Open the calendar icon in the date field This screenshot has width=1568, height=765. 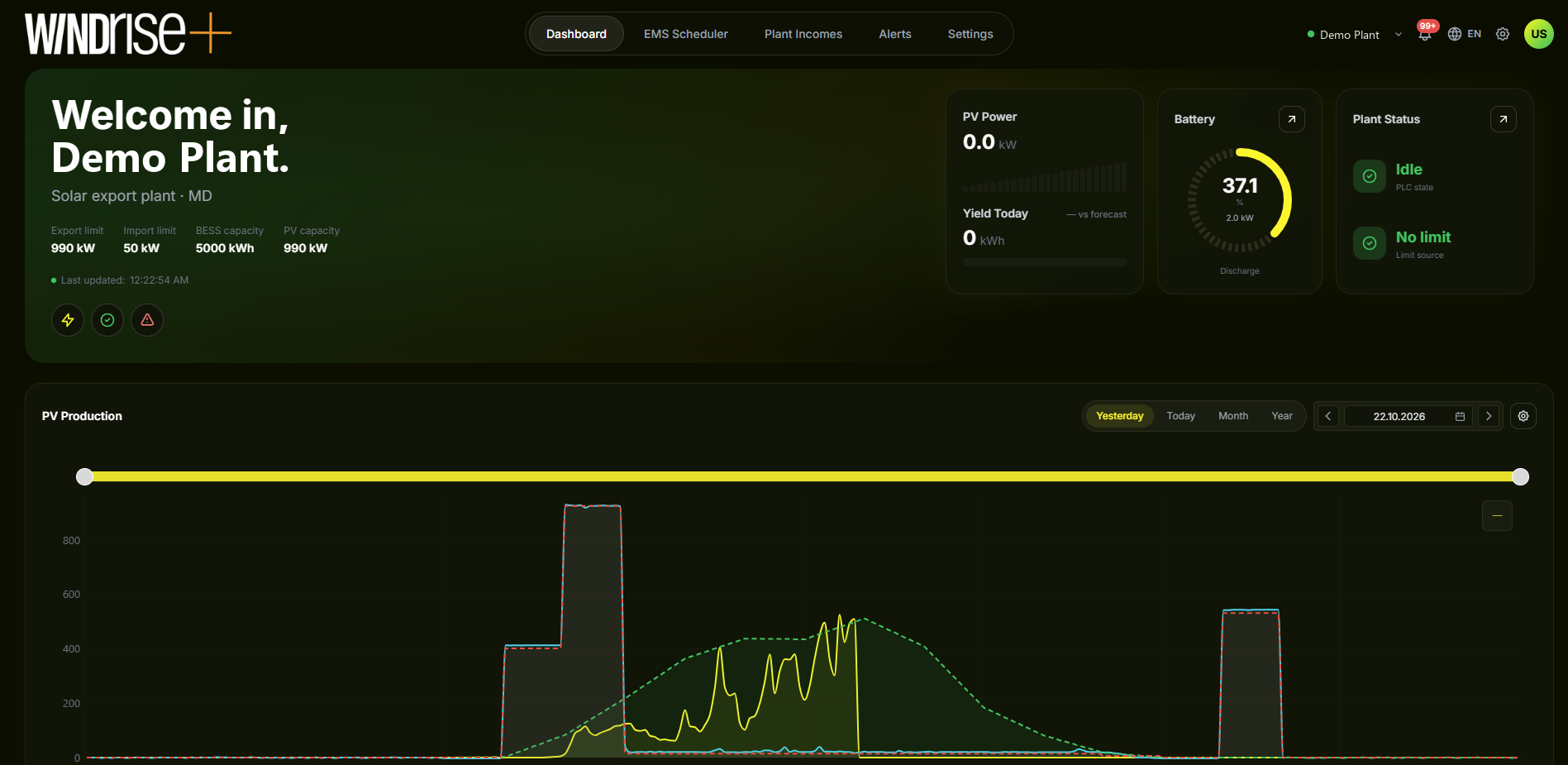click(x=1460, y=417)
